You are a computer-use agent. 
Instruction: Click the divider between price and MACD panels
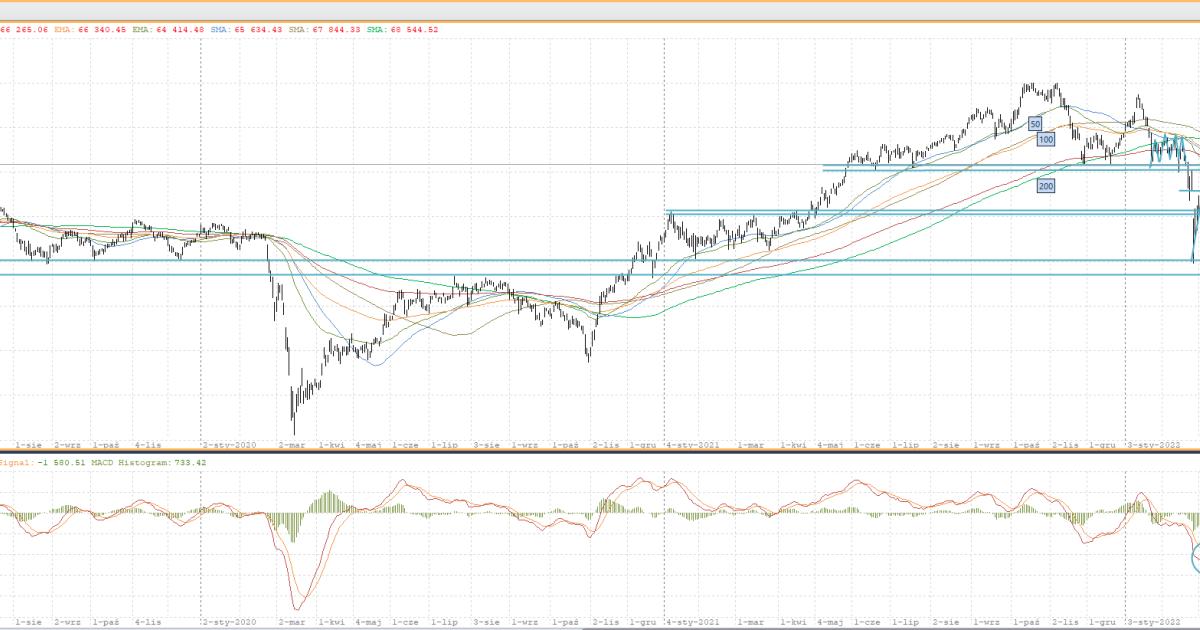tap(600, 455)
